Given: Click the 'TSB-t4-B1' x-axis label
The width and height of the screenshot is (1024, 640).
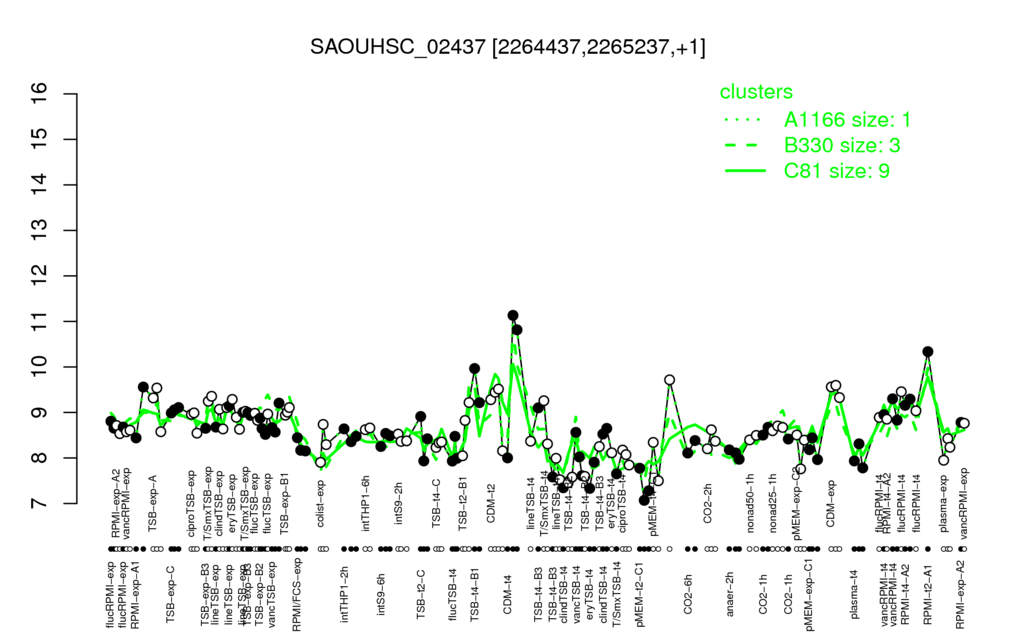Looking at the screenshot, I should pos(475,593).
